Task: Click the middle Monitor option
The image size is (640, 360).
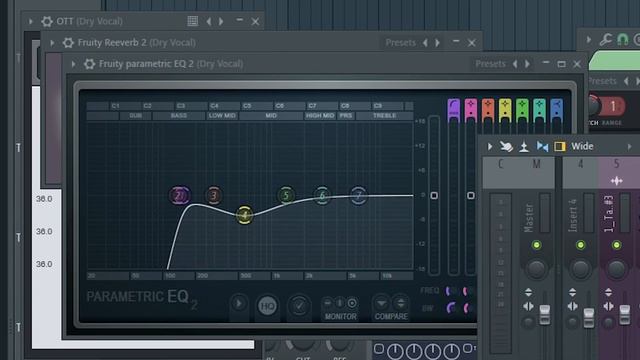Action: (340, 303)
